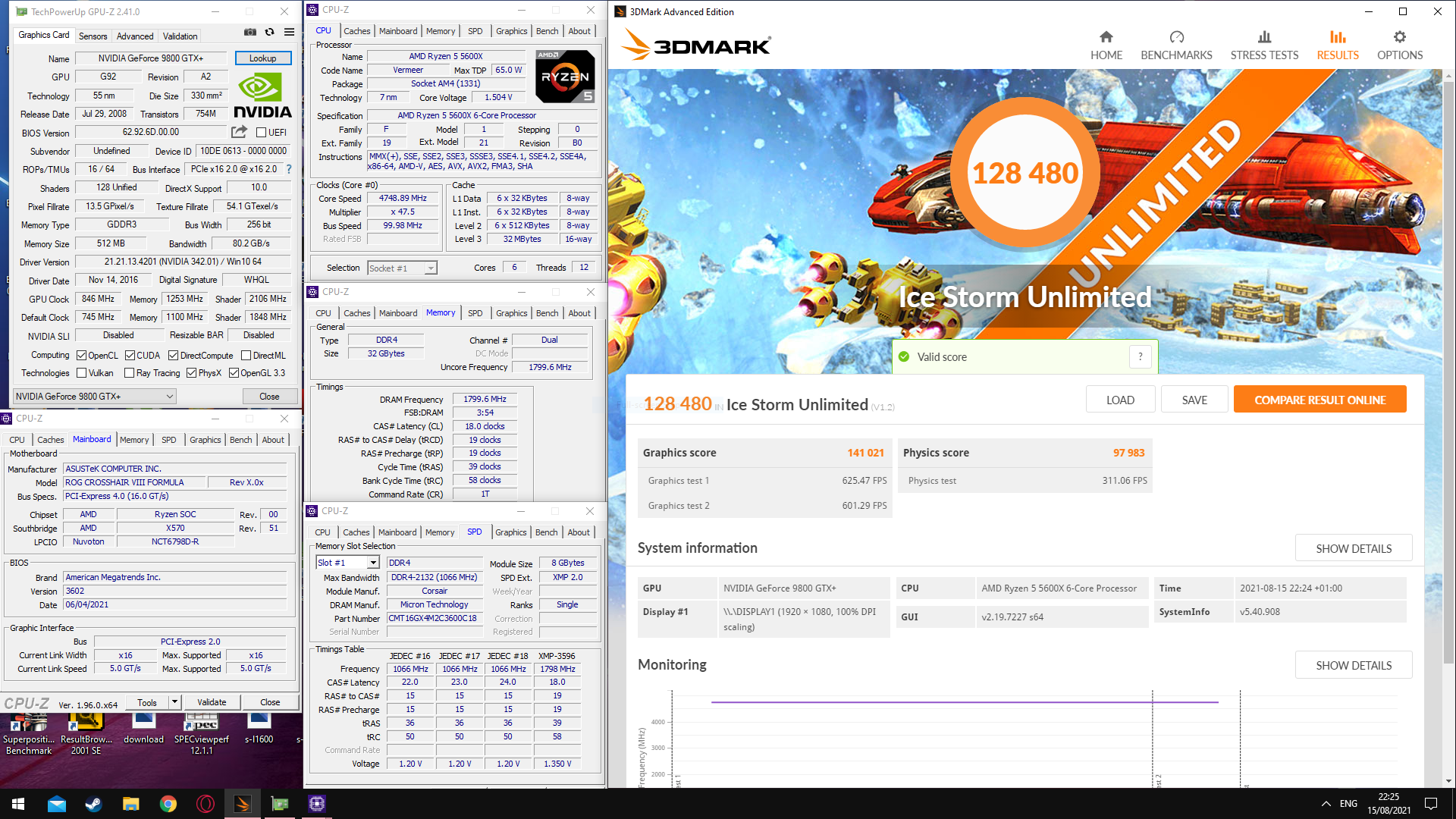Switch to Sensors tab in GPU-Z

[x=93, y=36]
